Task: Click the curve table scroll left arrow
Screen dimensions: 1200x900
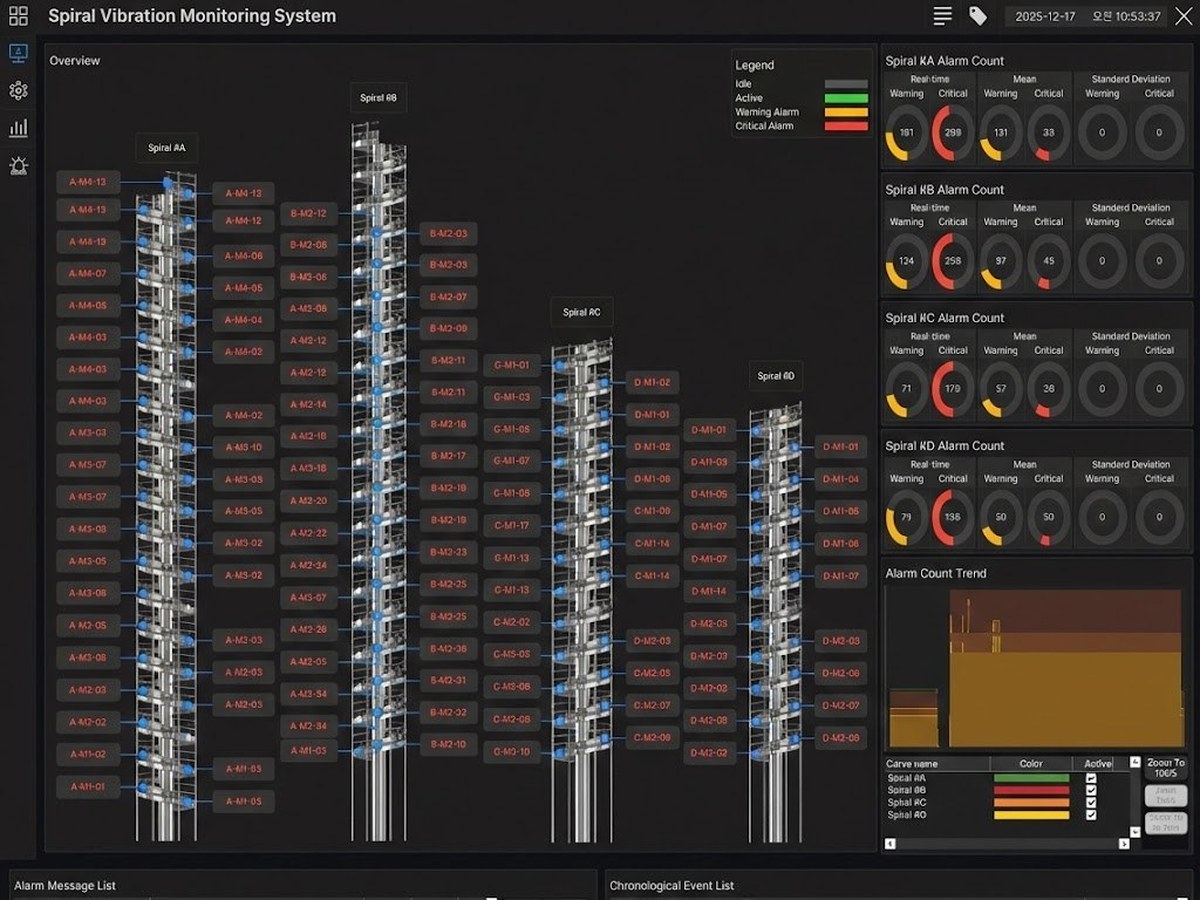Action: (891, 843)
